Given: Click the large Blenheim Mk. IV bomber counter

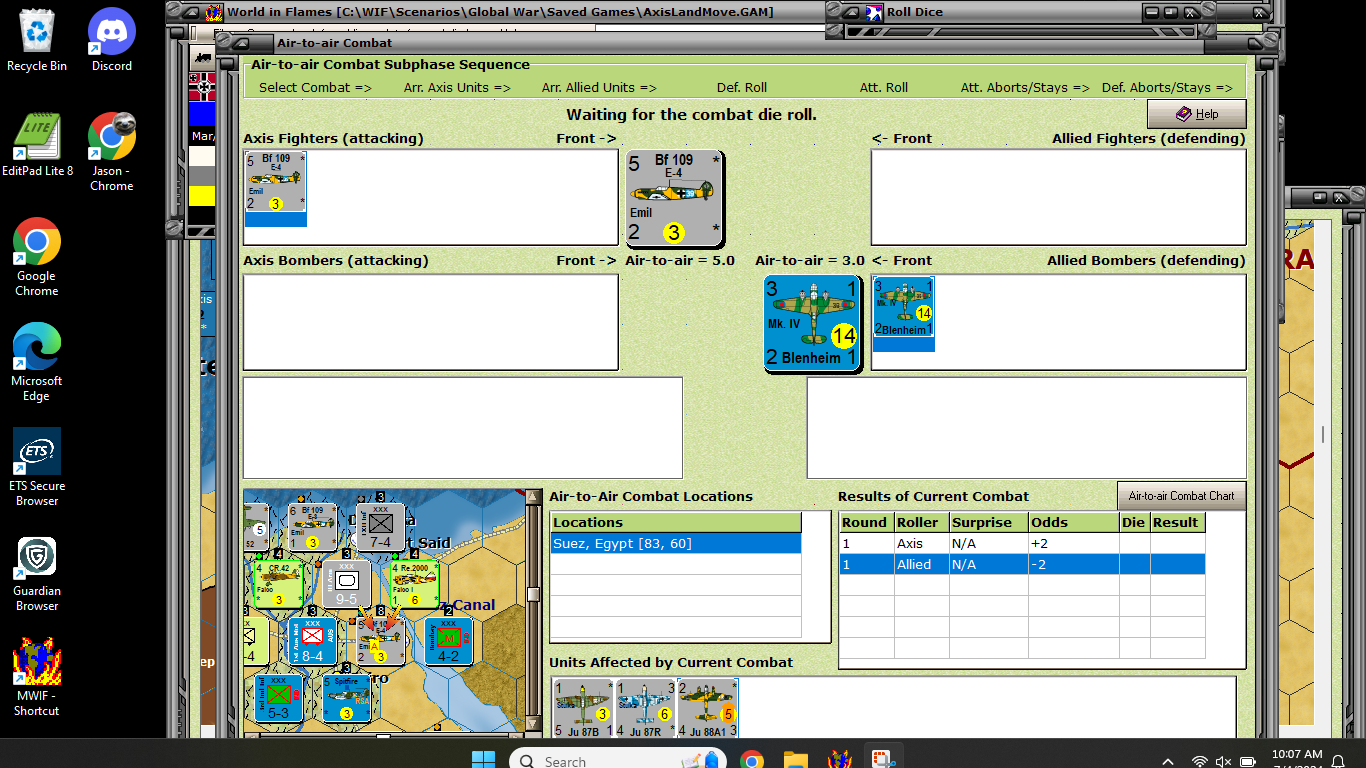Looking at the screenshot, I should click(x=812, y=324).
